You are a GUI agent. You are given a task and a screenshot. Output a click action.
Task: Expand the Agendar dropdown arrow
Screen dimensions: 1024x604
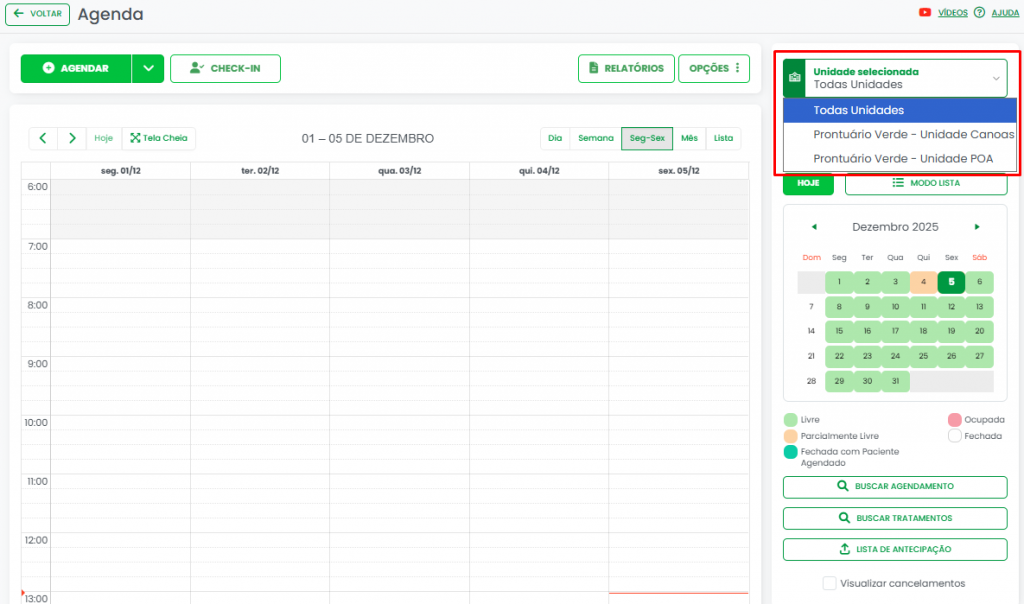click(x=148, y=68)
